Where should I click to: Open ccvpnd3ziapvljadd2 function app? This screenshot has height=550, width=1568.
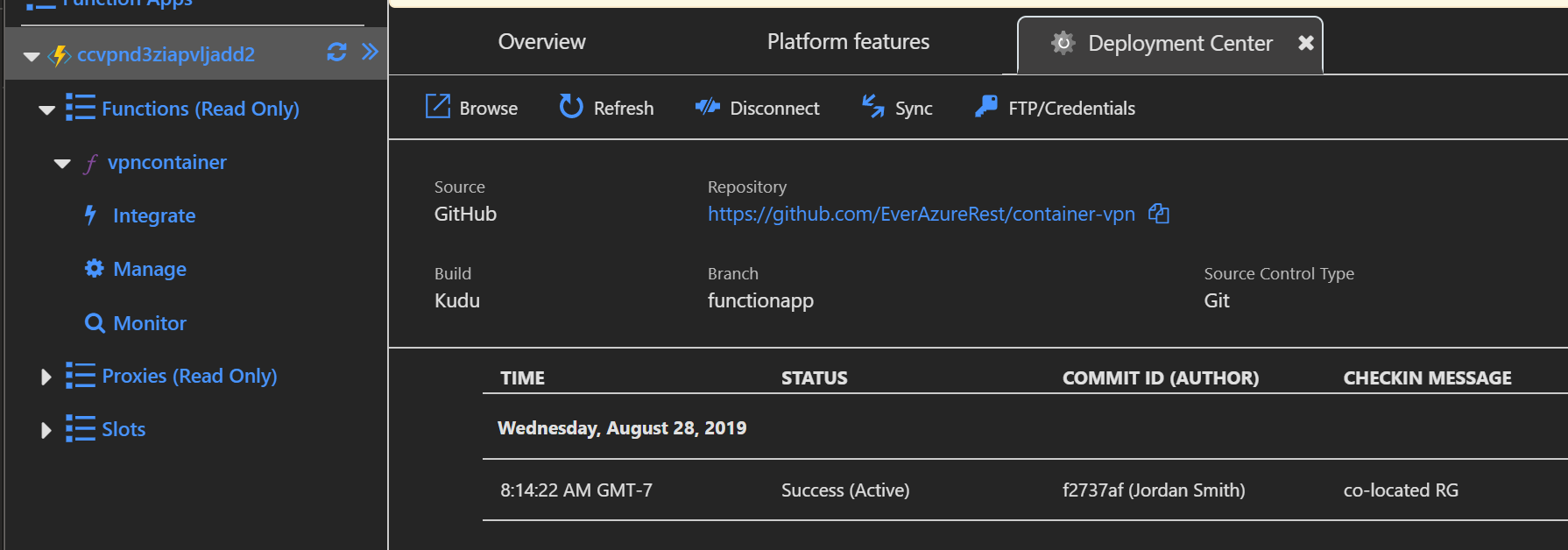tap(166, 54)
